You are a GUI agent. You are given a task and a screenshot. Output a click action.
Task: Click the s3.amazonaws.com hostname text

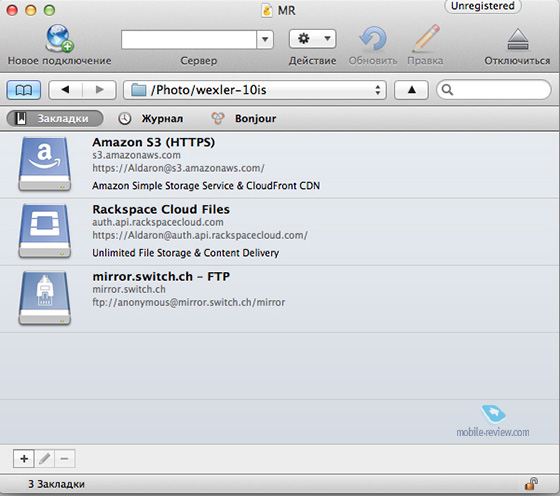[x=136, y=155]
